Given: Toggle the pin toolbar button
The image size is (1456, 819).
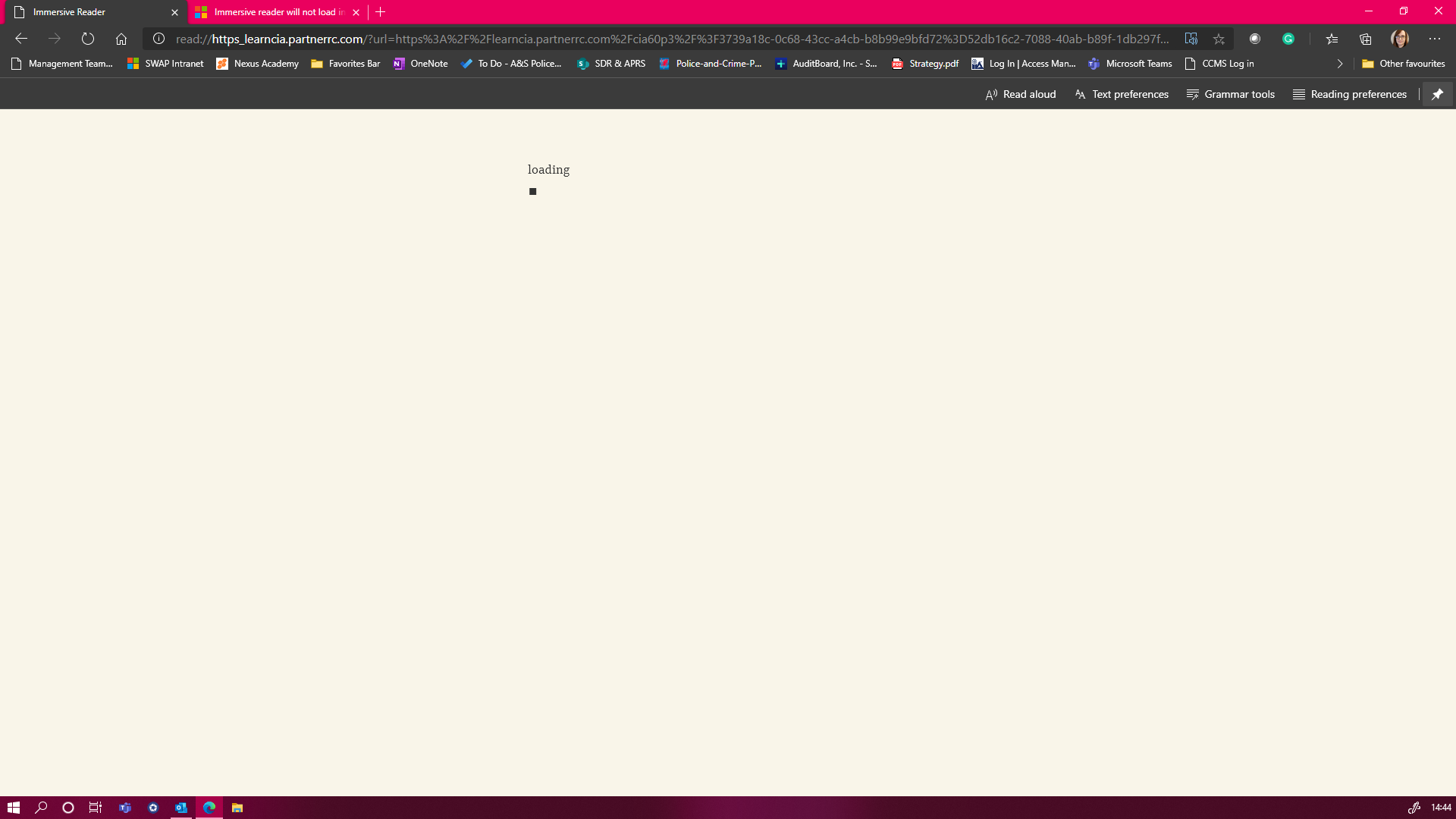Looking at the screenshot, I should [x=1437, y=94].
